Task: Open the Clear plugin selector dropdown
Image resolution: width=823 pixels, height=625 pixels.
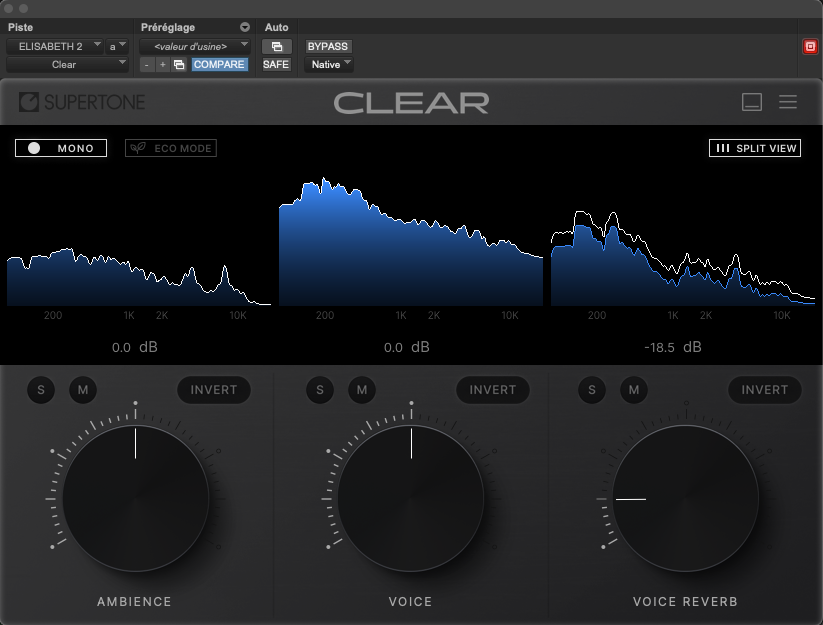Action: coord(67,65)
